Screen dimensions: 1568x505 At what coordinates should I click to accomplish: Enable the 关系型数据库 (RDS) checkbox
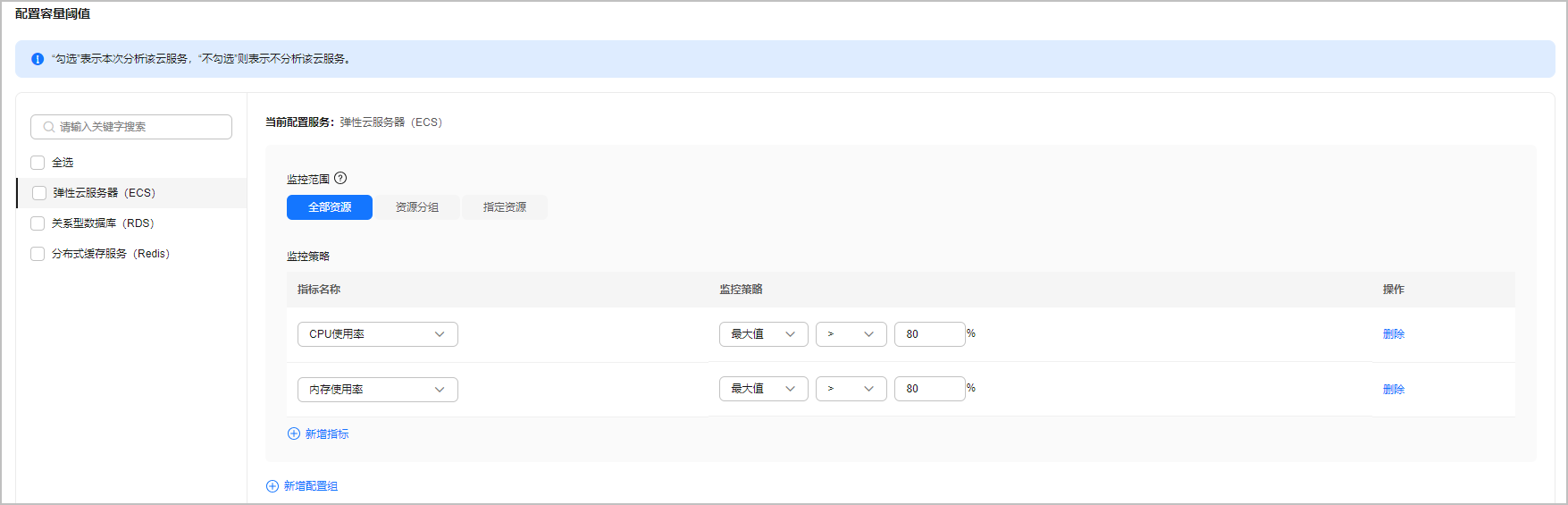[x=38, y=223]
